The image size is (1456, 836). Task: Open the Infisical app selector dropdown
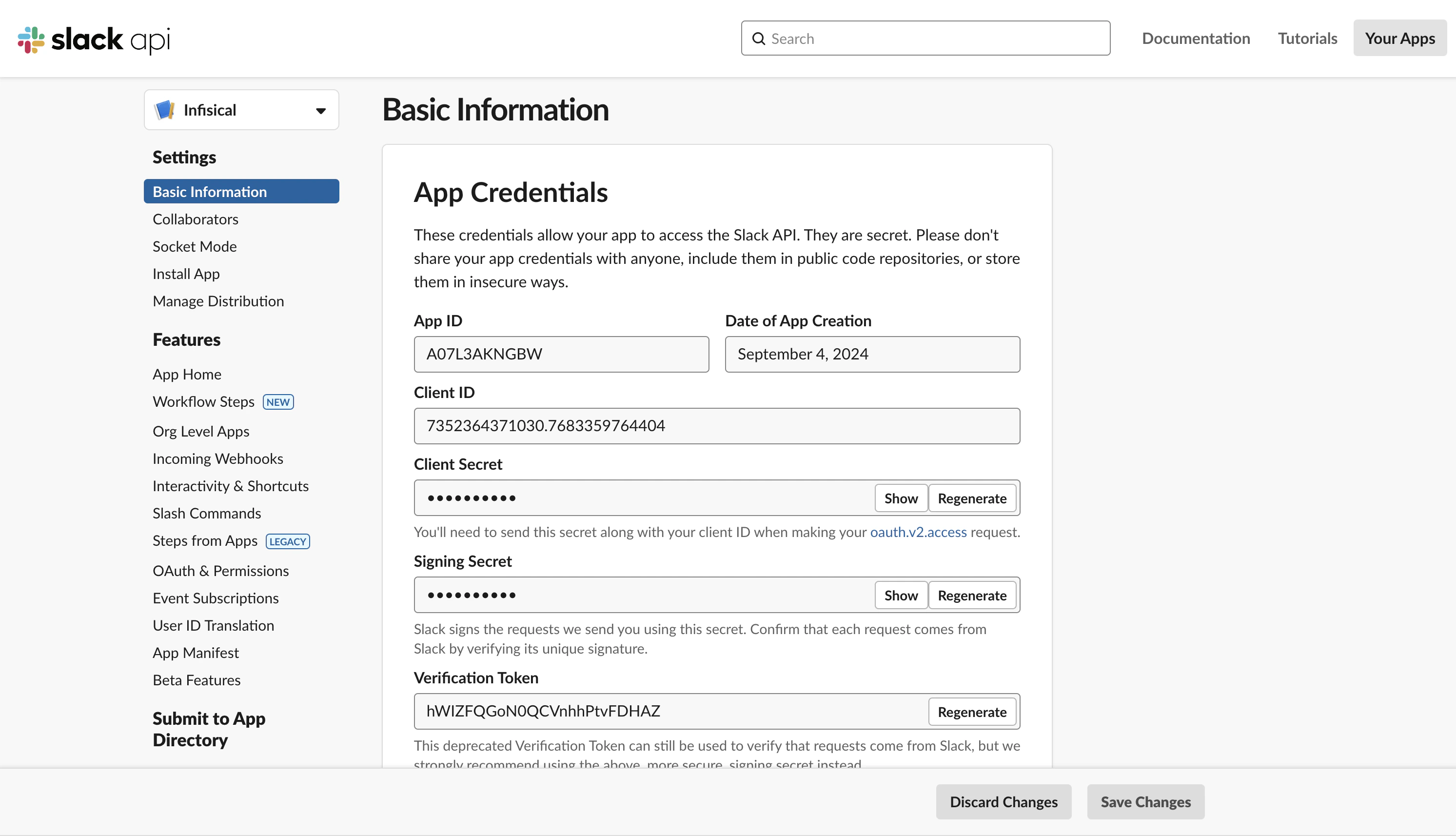pyautogui.click(x=242, y=110)
